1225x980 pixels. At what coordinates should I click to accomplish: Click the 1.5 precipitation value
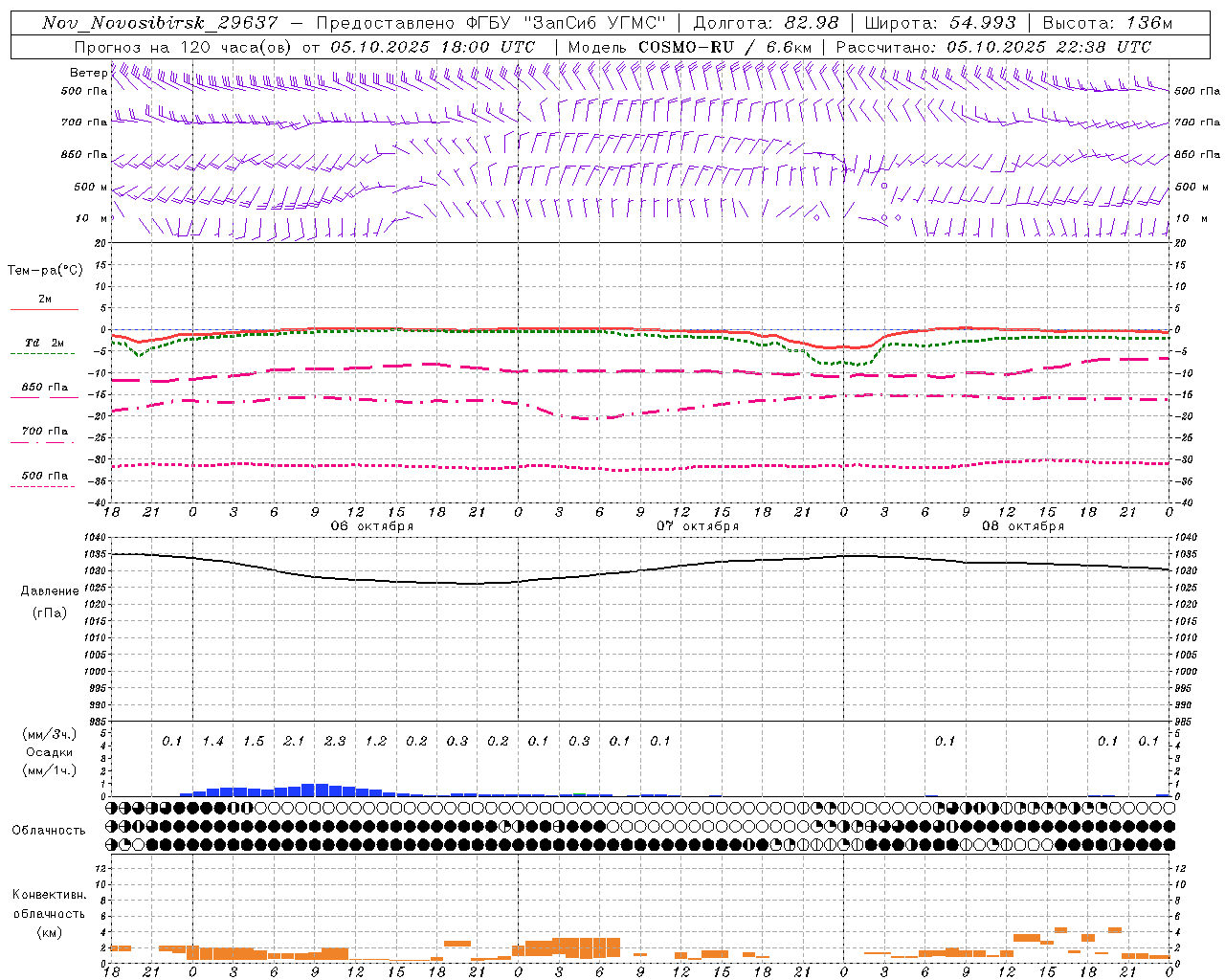pyautogui.click(x=254, y=742)
